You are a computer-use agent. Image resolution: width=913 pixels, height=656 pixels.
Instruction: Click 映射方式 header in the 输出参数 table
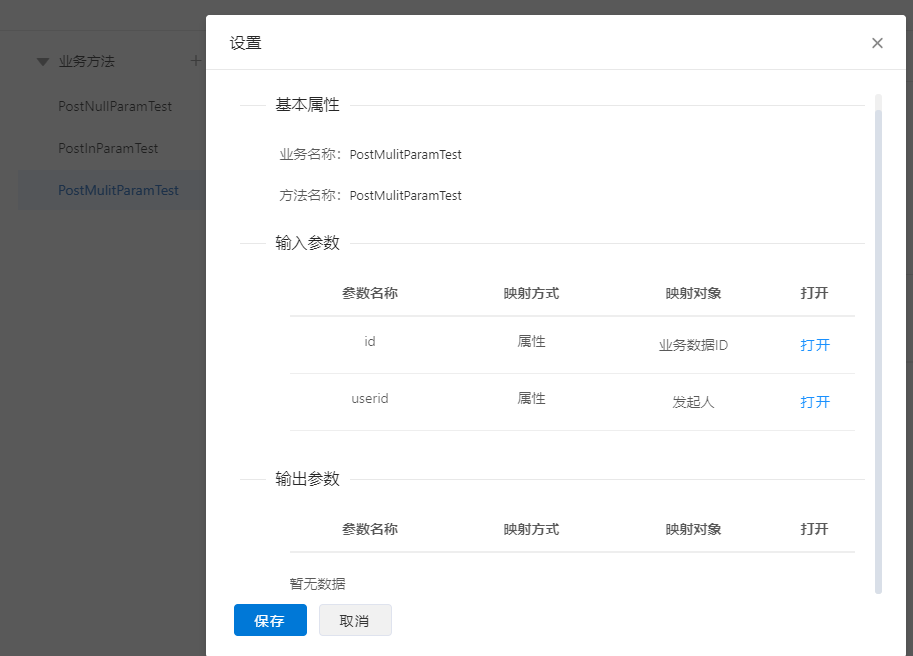point(531,529)
